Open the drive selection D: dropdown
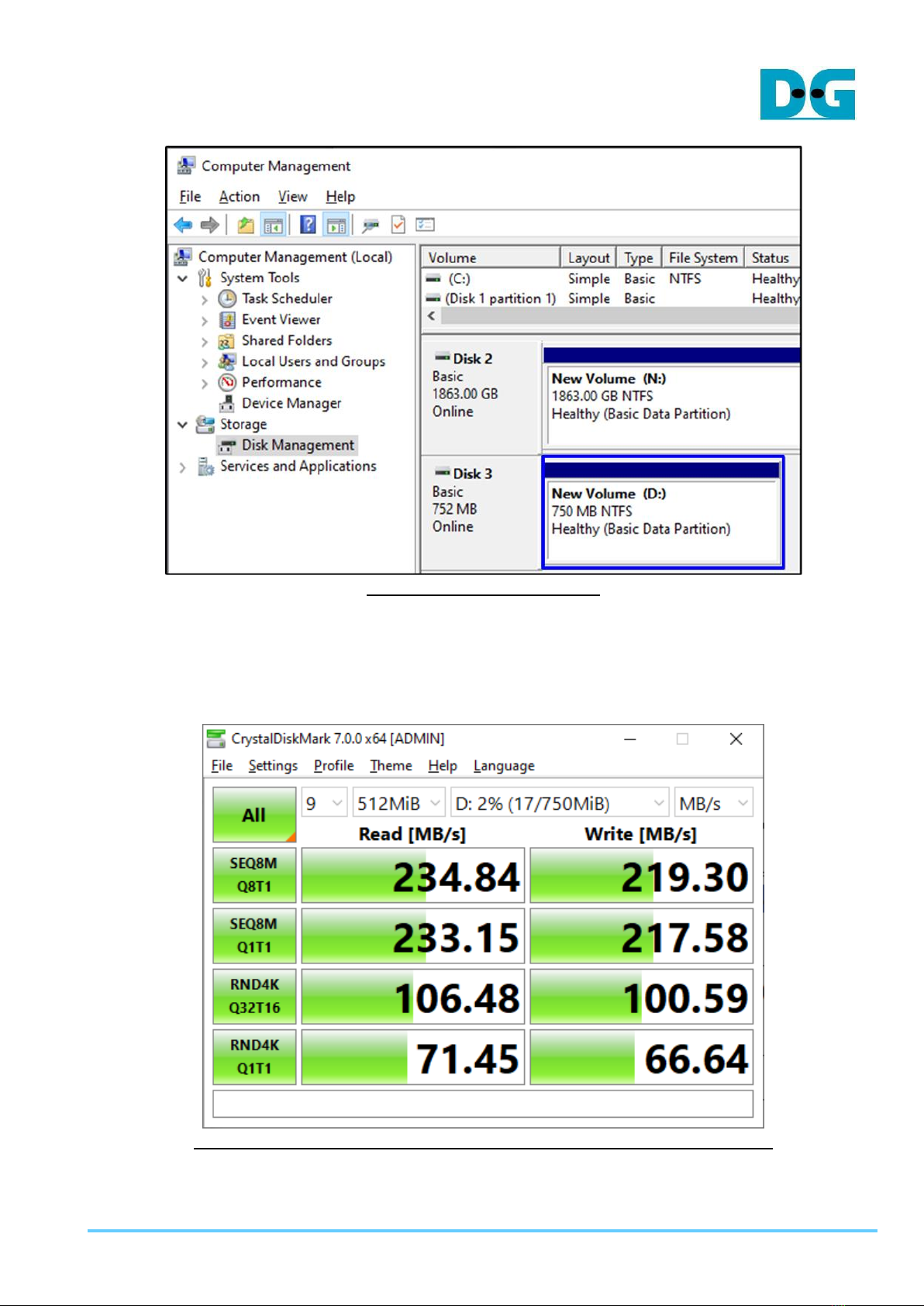Viewport: 924px width, 1306px height. pyautogui.click(x=559, y=803)
